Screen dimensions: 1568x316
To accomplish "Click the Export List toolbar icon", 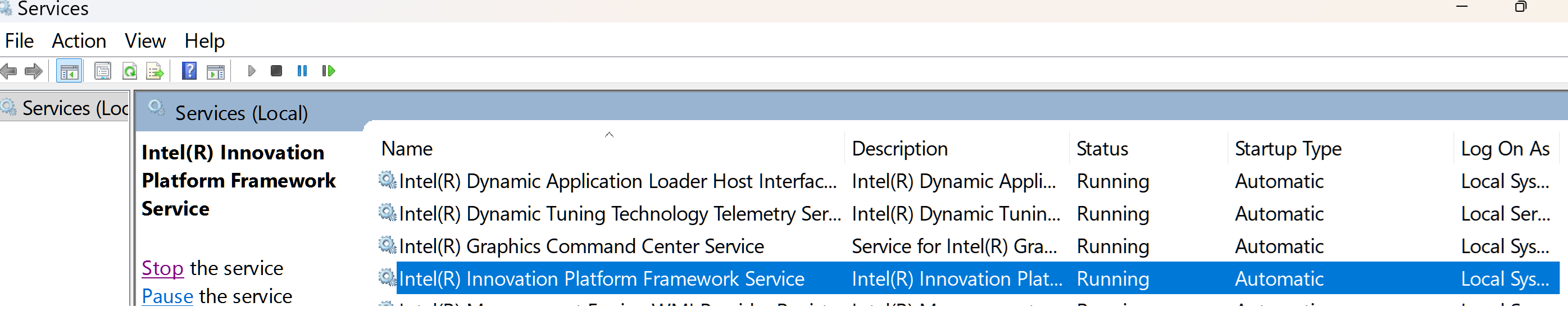I will click(x=155, y=72).
